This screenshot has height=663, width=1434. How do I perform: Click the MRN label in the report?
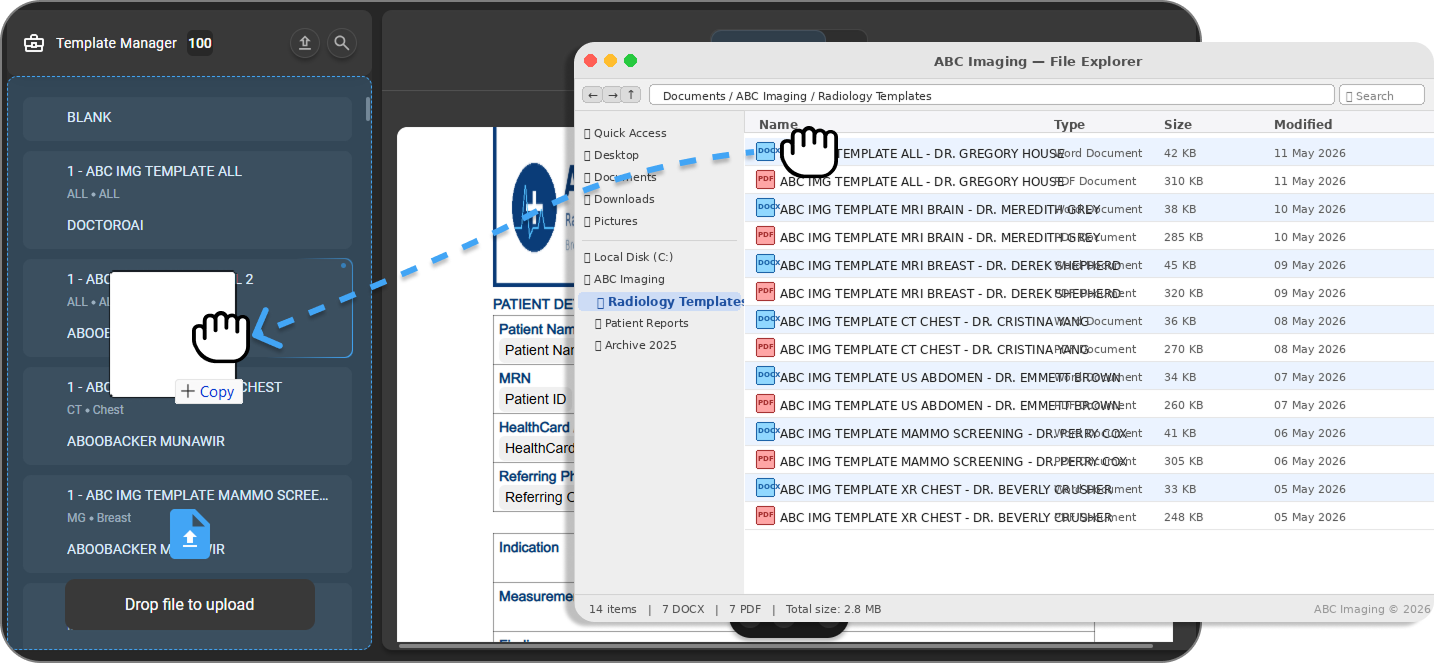pyautogui.click(x=515, y=378)
